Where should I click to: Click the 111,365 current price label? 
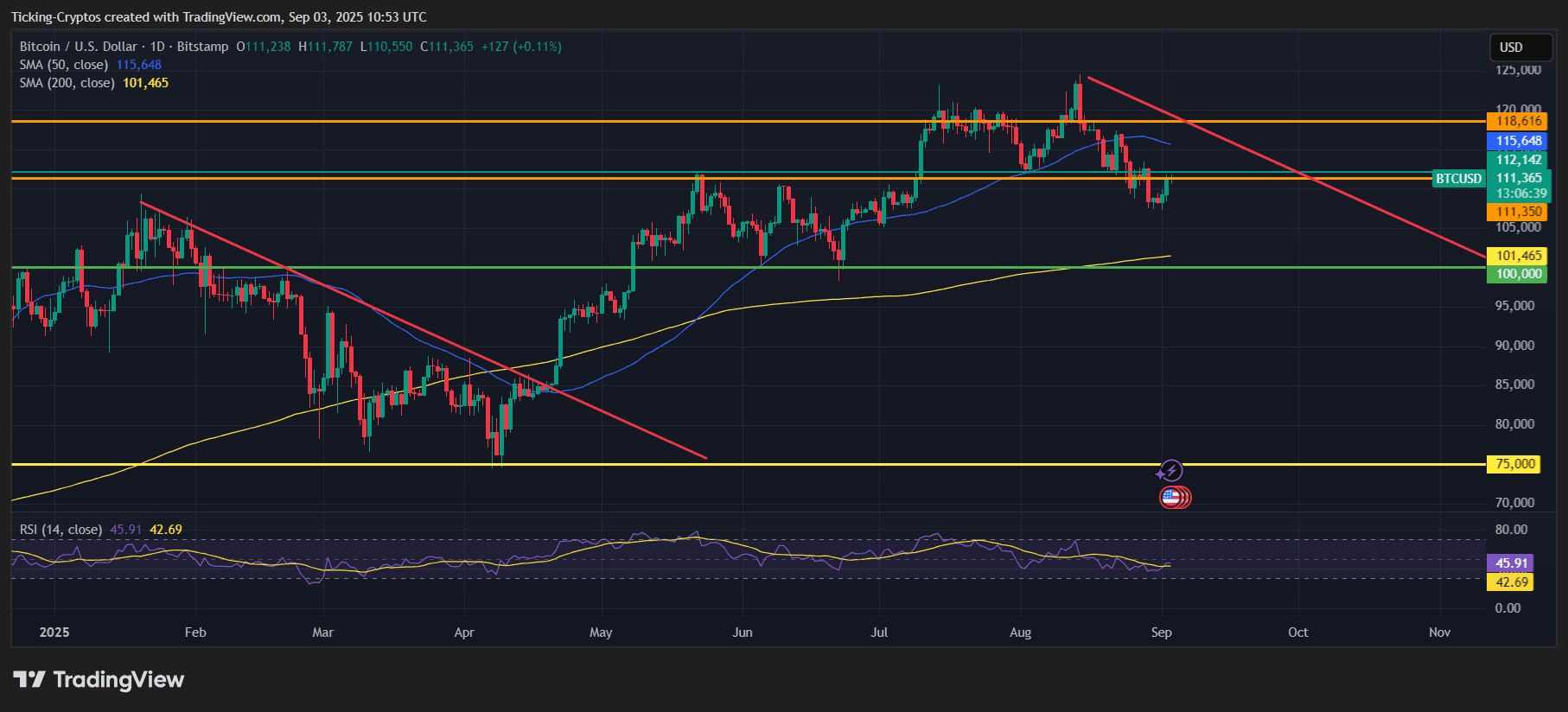point(1519,178)
